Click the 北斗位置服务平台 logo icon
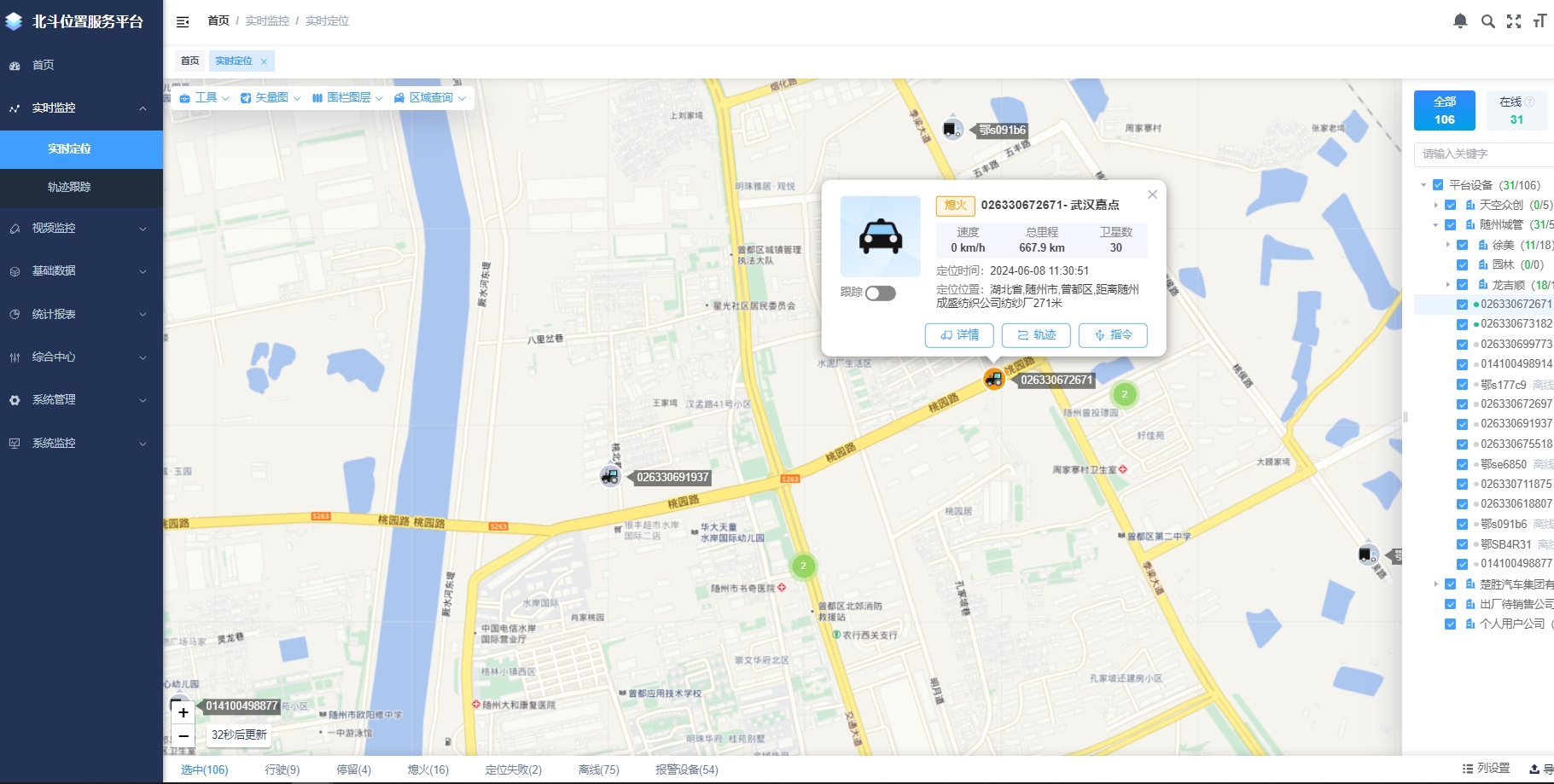Viewport: 1554px width, 784px height. click(x=14, y=21)
